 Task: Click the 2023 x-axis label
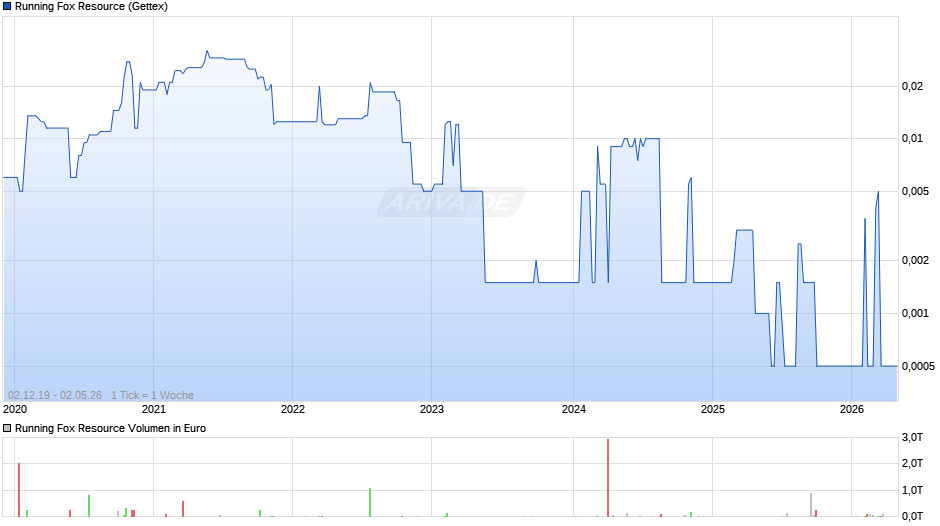(432, 409)
